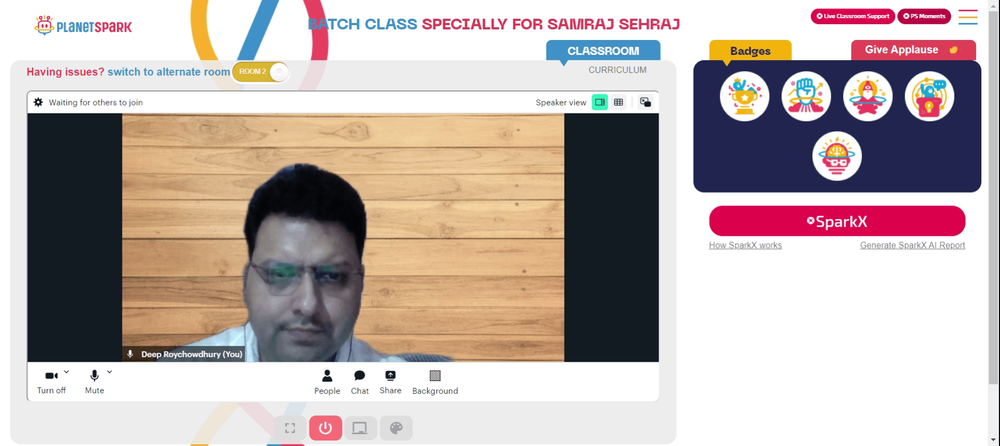The image size is (1000, 446).
Task: Click the pop-out window icon
Action: pyautogui.click(x=645, y=102)
